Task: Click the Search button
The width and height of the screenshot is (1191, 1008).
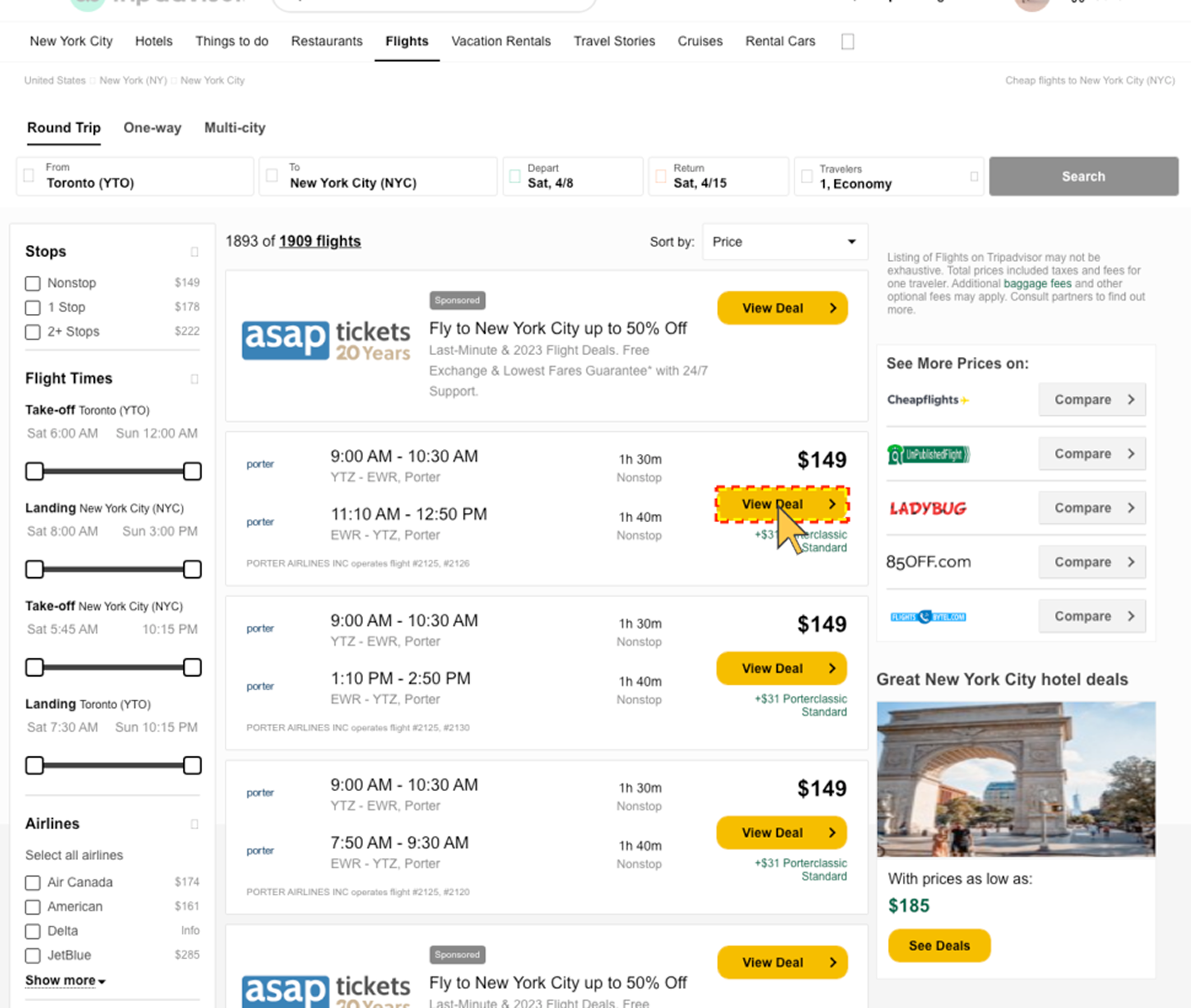Action: (x=1083, y=176)
